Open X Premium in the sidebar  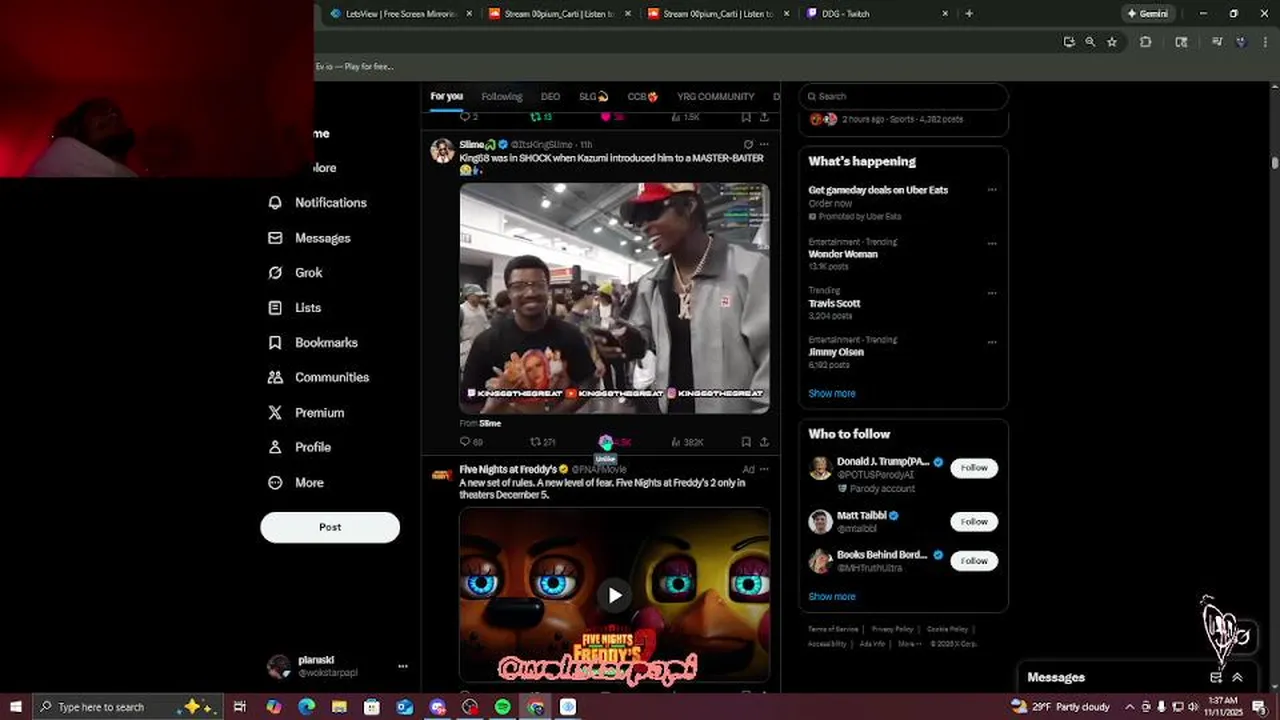coord(306,413)
